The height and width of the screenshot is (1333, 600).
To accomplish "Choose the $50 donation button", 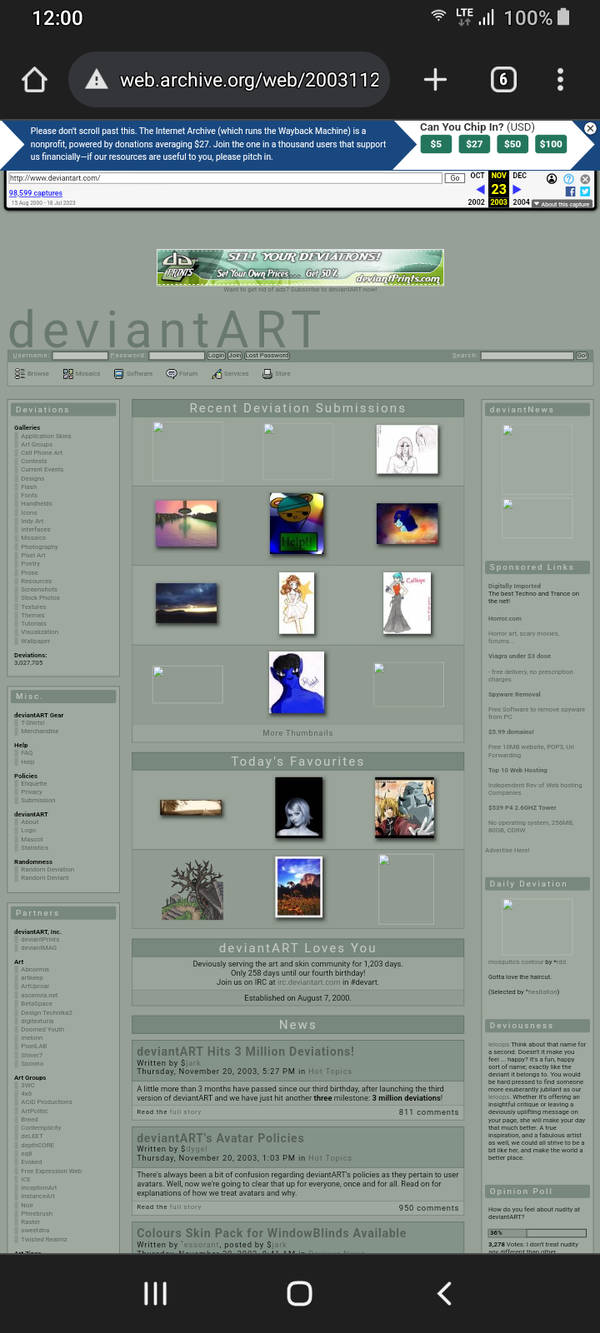I will coord(512,144).
